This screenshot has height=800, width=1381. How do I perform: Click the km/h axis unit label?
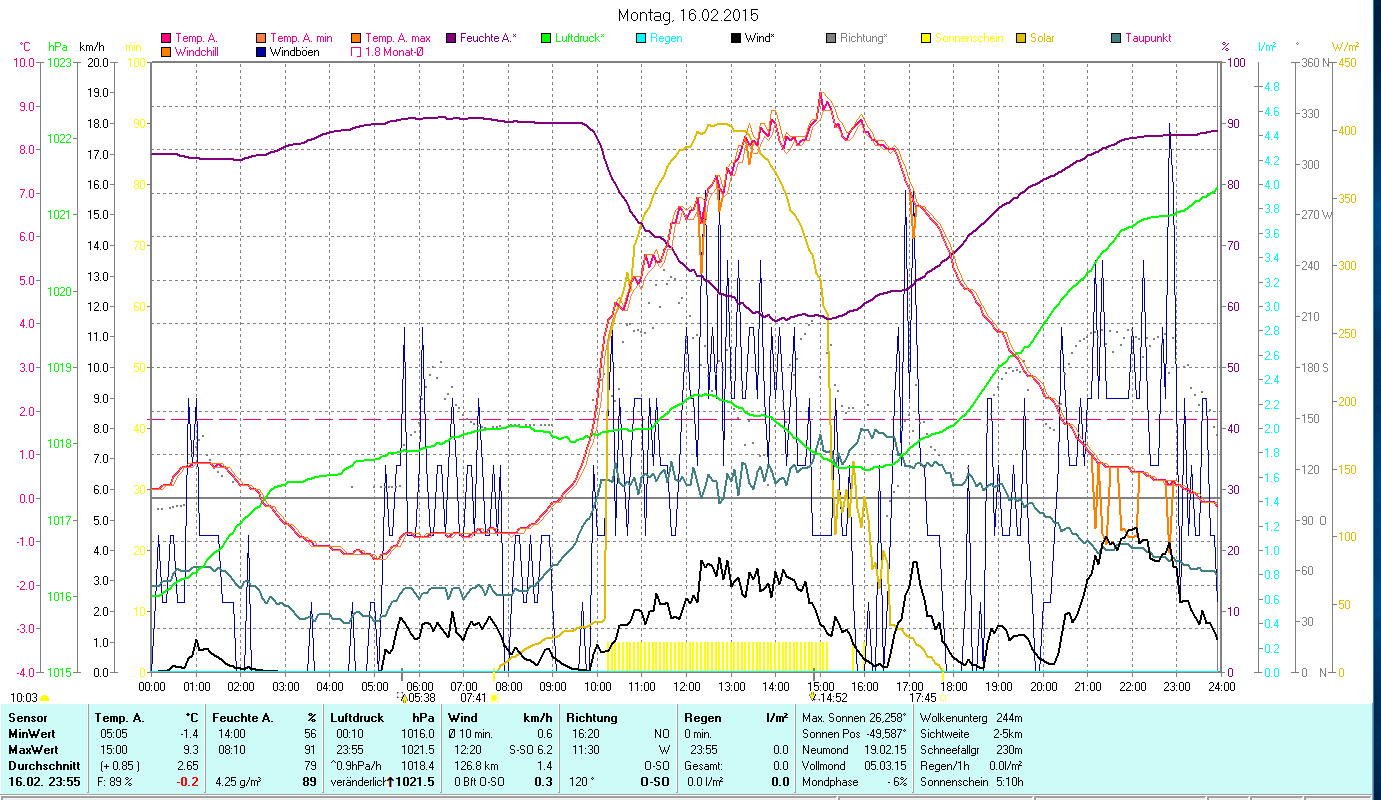(91, 47)
